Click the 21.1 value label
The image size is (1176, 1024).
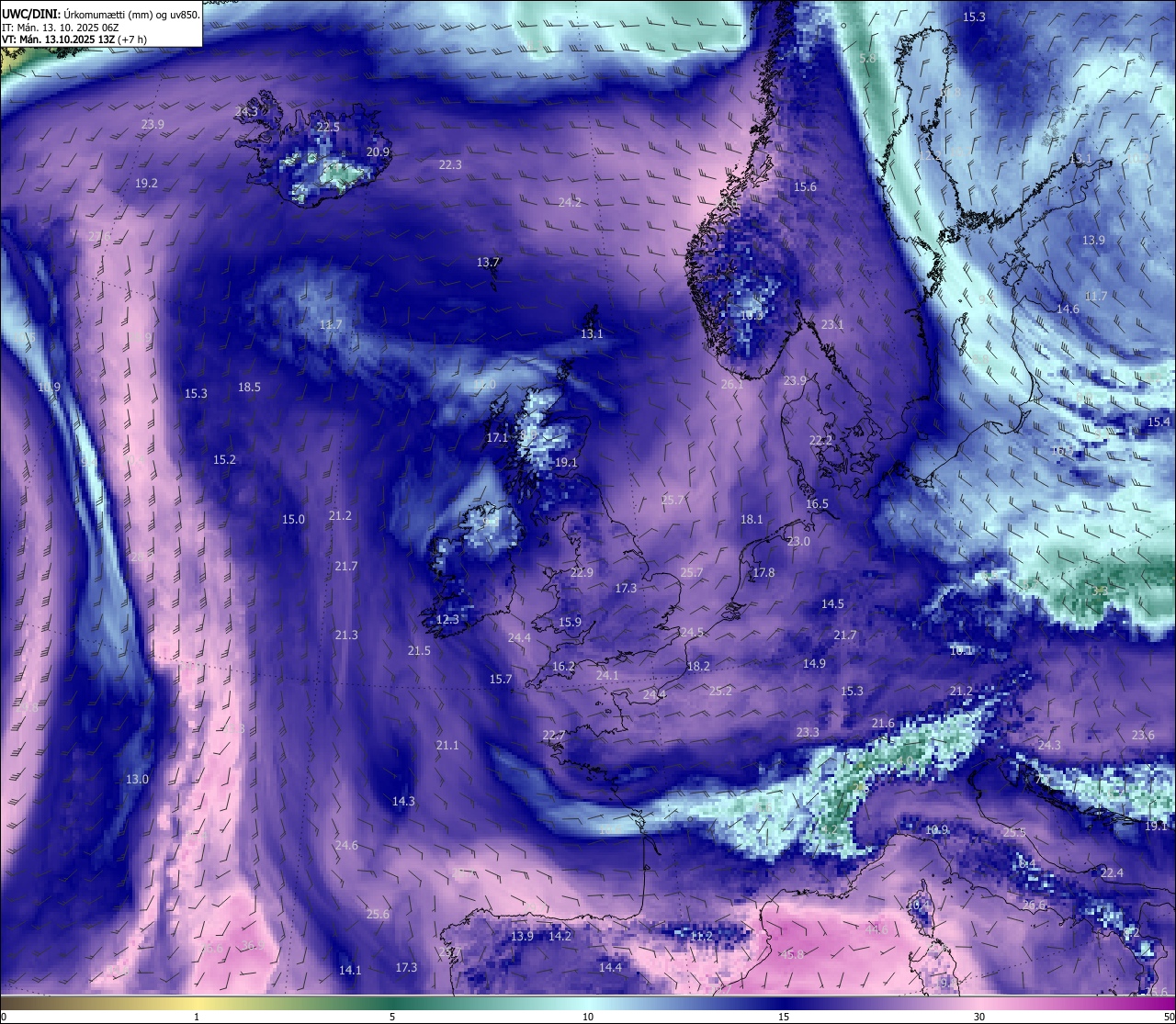coord(447,745)
